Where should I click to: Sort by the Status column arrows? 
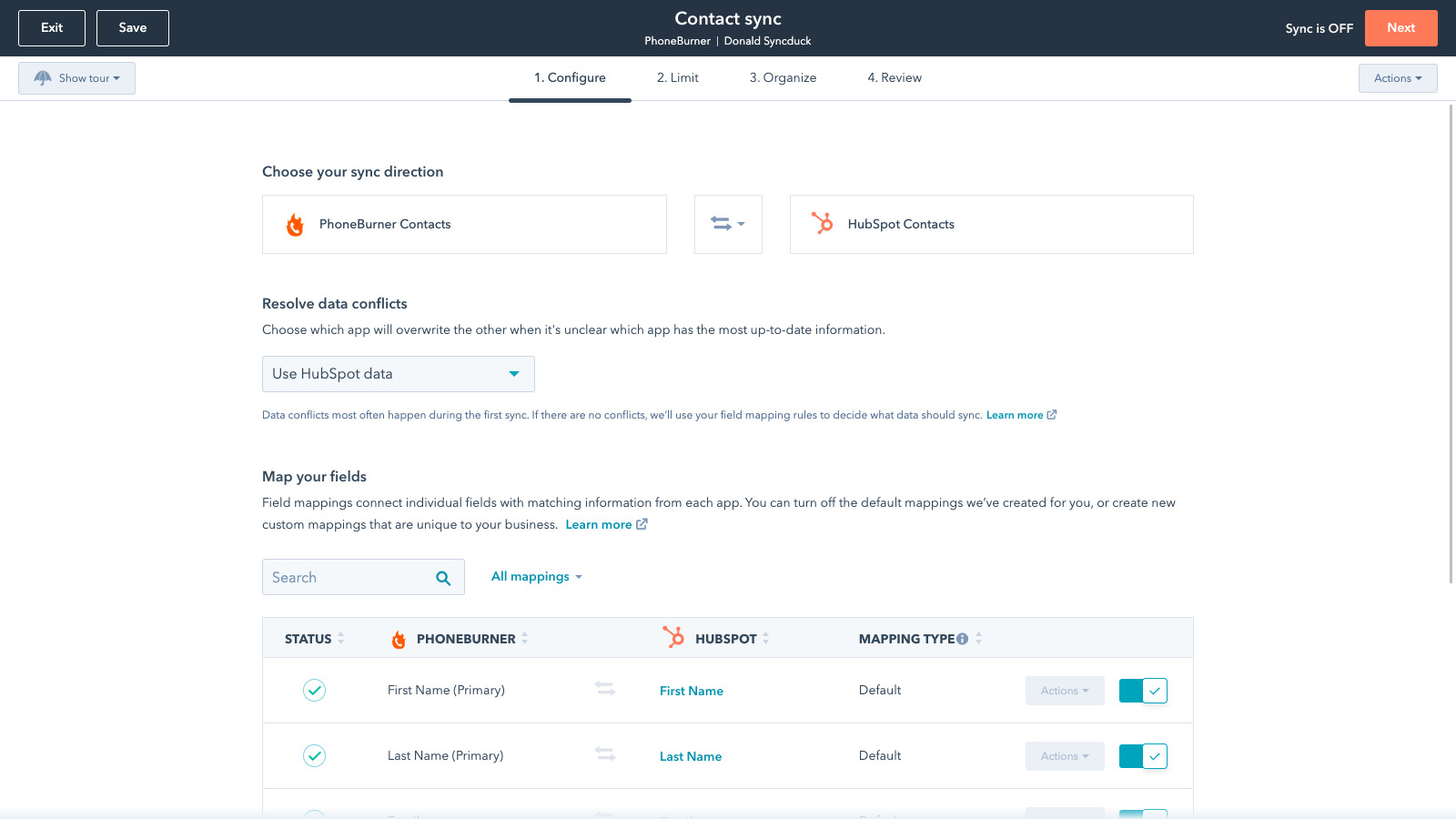[x=341, y=639]
